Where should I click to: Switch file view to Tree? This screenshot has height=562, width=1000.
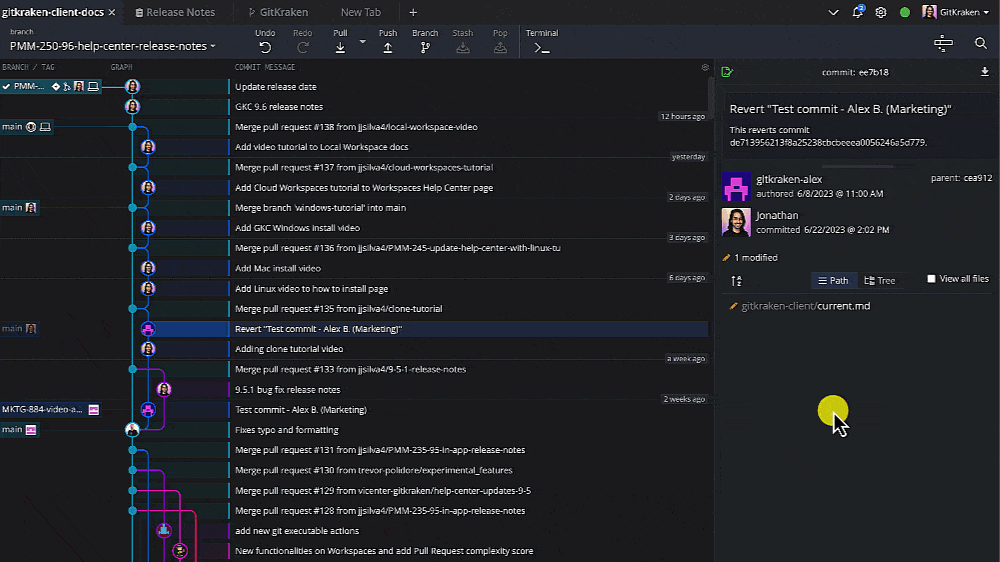pos(879,281)
